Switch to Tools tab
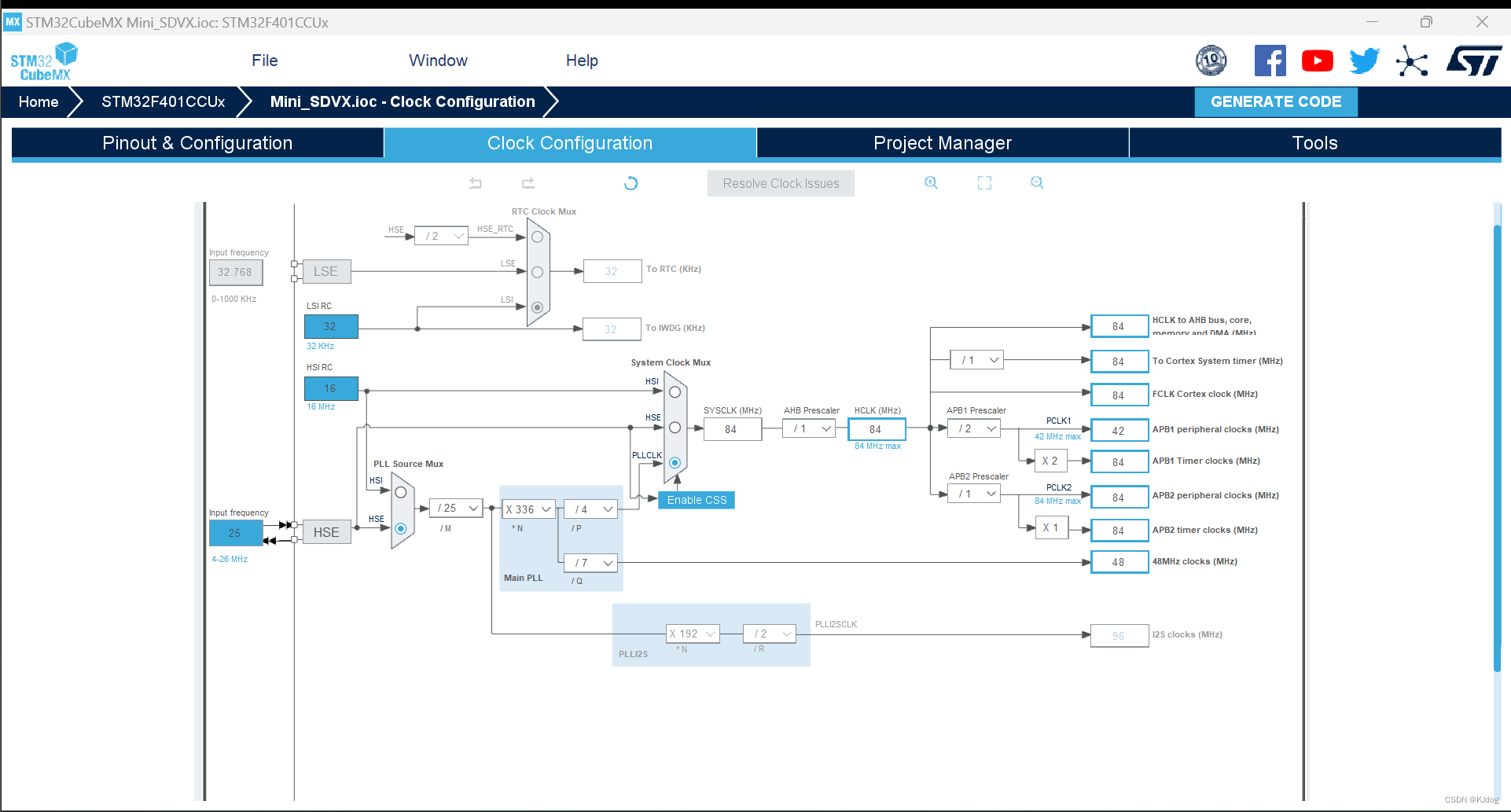This screenshot has width=1511, height=812. [x=1315, y=143]
